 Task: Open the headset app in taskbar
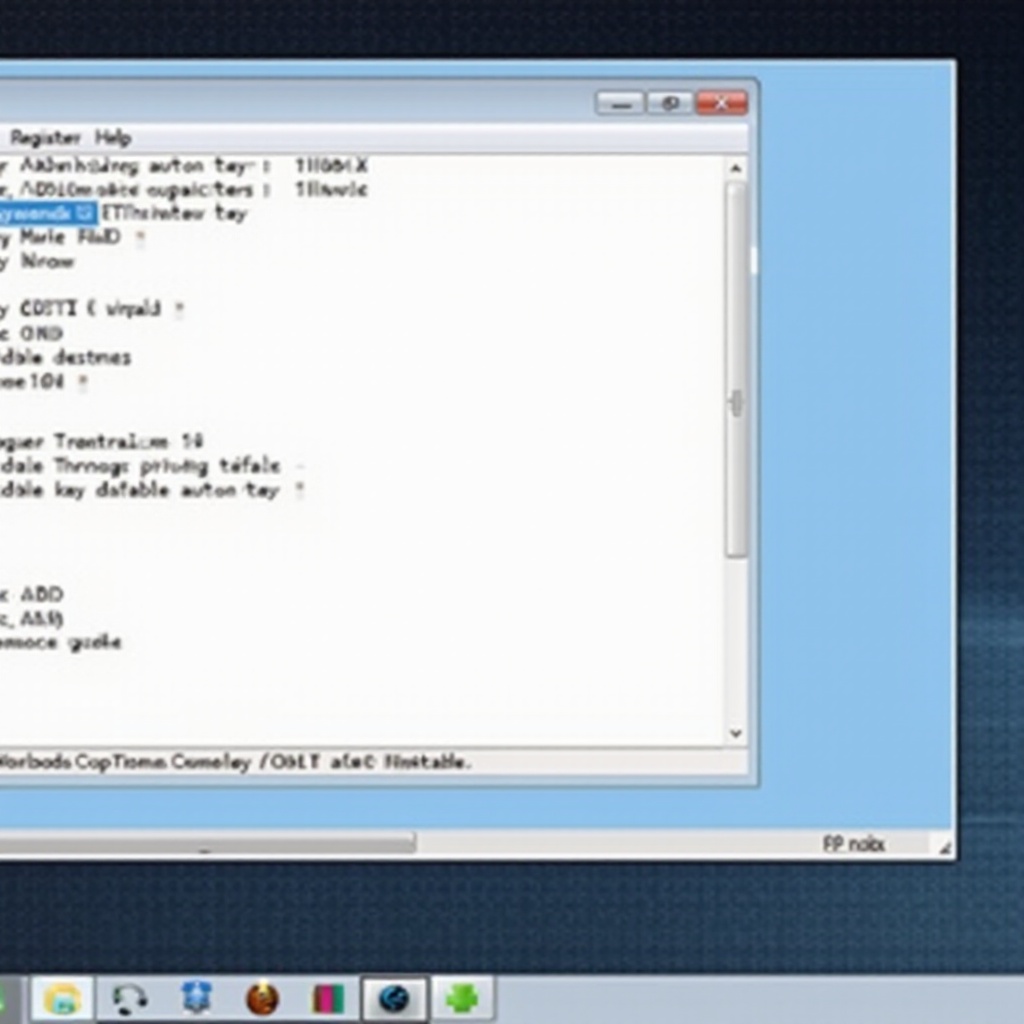(x=130, y=998)
